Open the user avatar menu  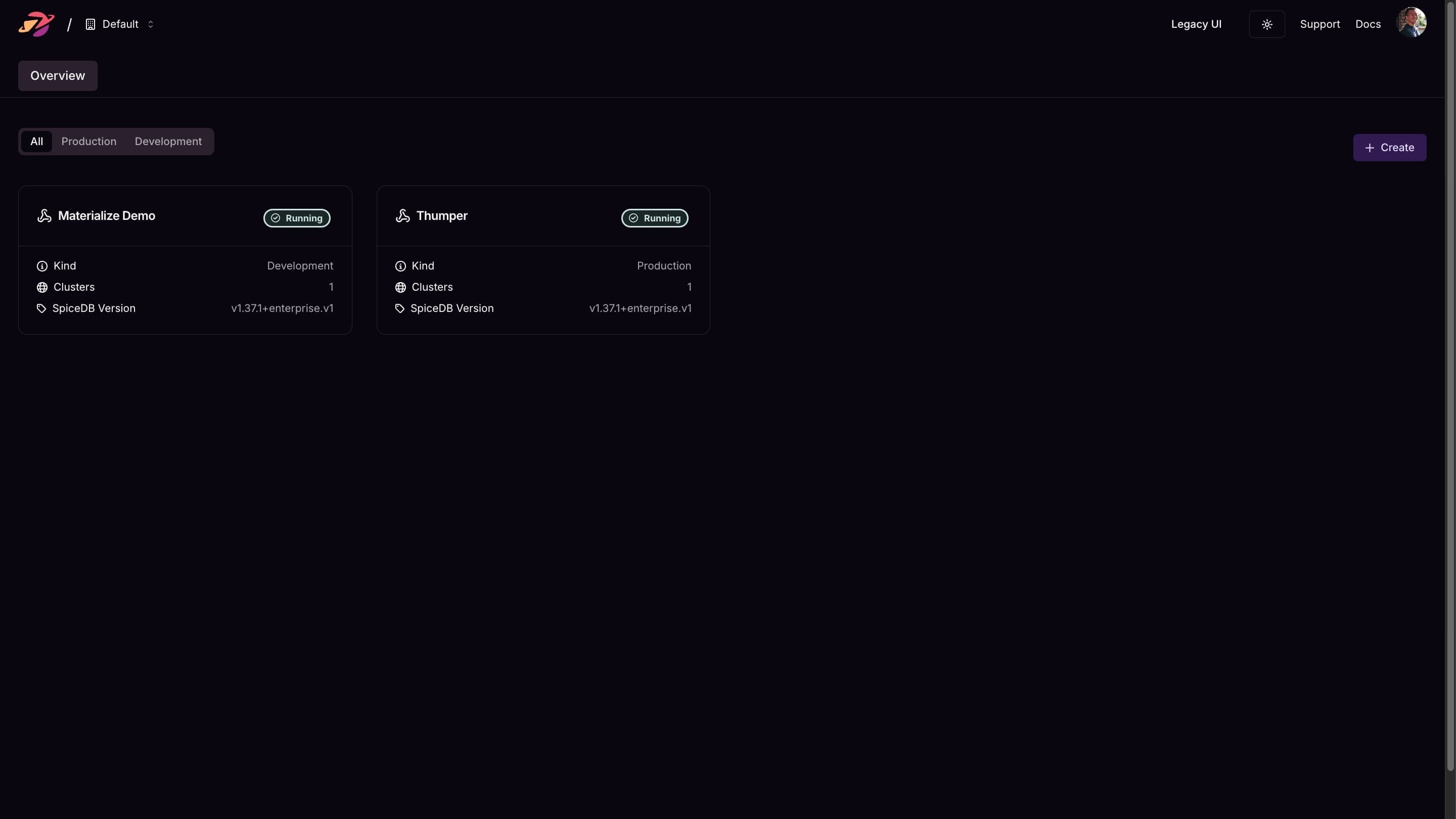(x=1412, y=23)
